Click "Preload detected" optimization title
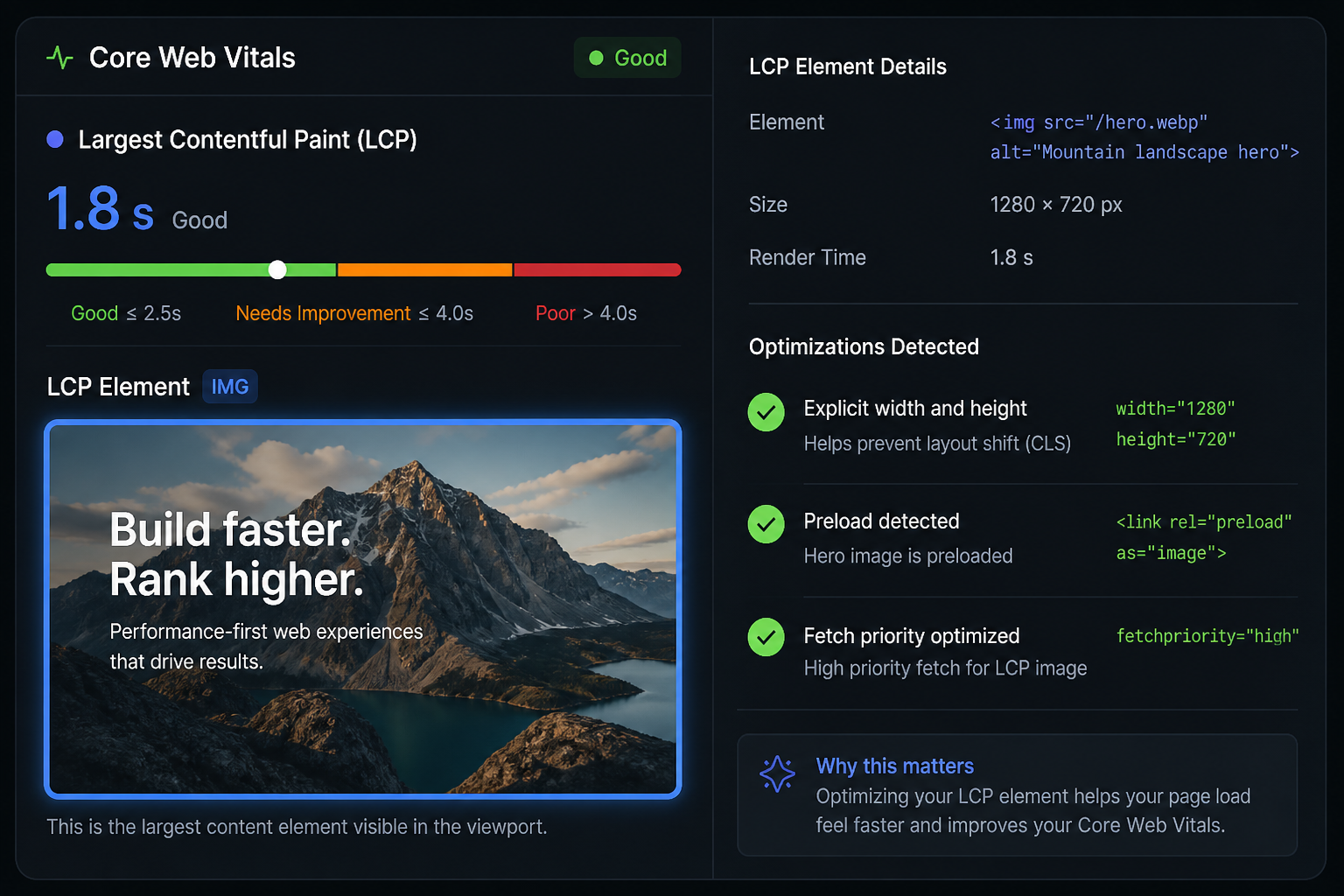Screen dimensions: 1344x896 (881, 521)
